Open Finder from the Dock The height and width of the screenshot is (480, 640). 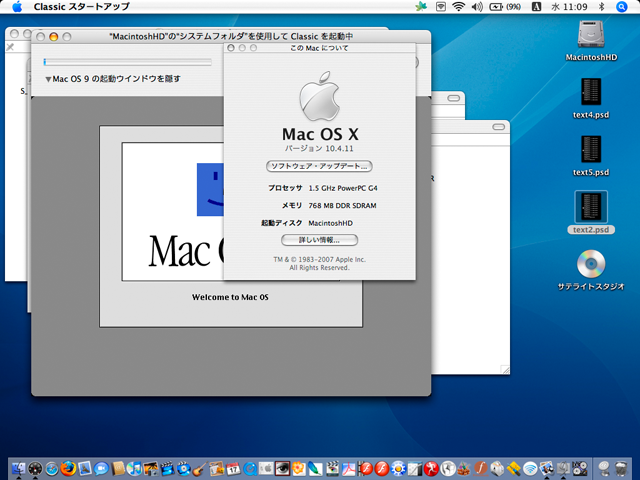pos(19,469)
